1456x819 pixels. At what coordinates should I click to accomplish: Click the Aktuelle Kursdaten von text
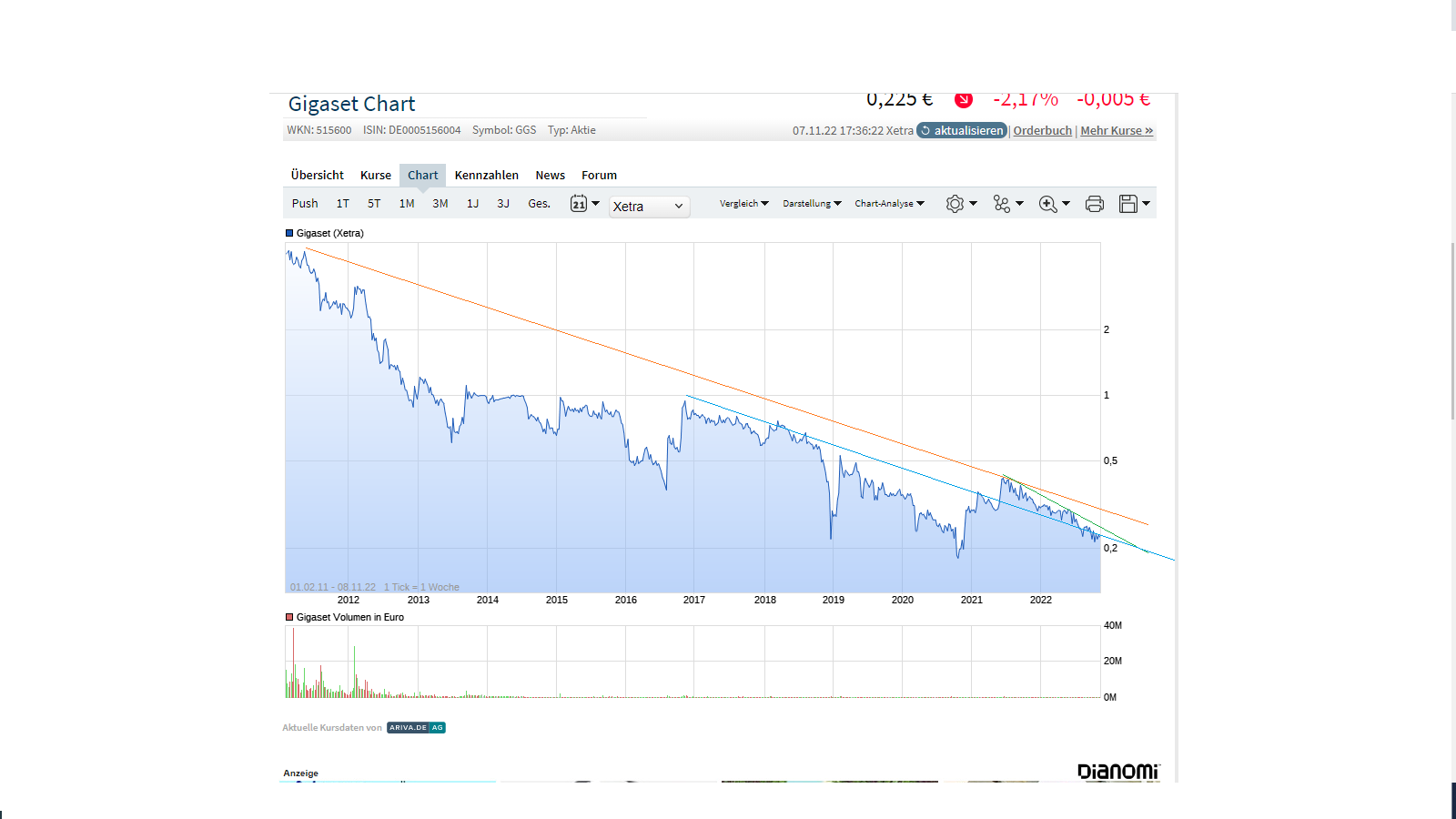tap(332, 728)
